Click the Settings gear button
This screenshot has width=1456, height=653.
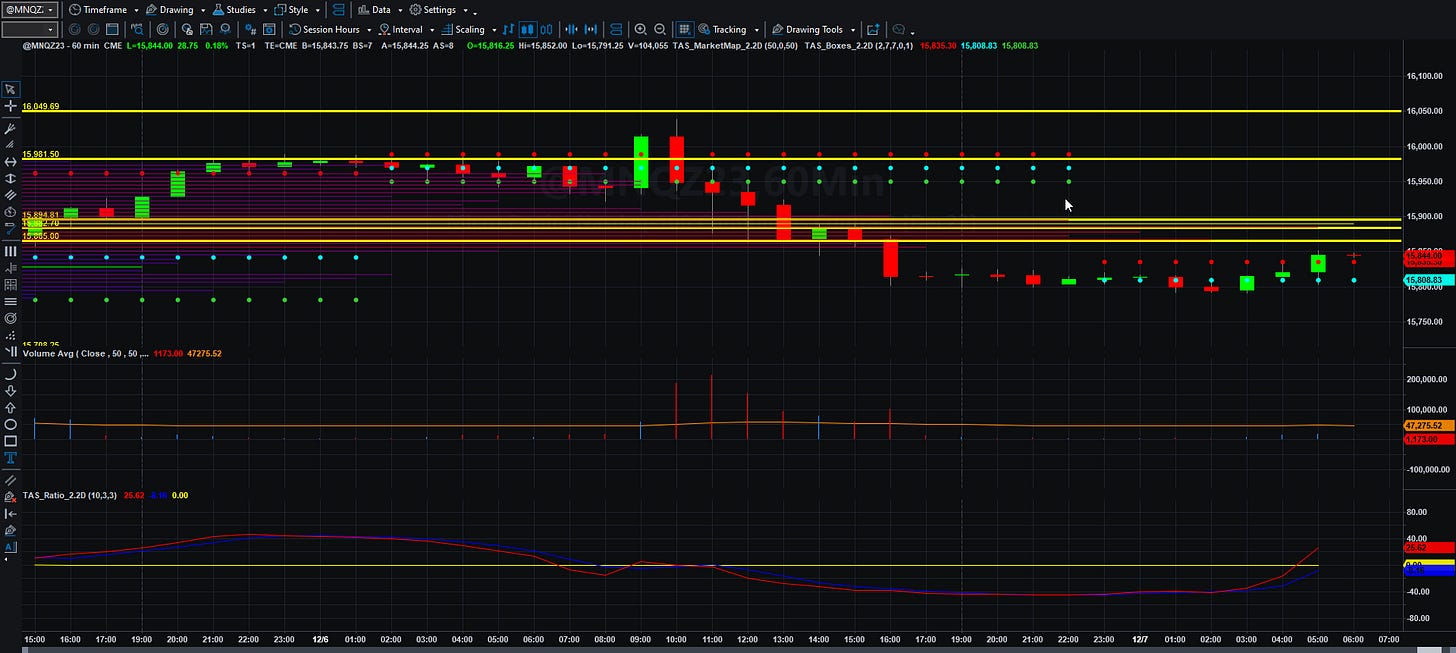pyautogui.click(x=432, y=9)
